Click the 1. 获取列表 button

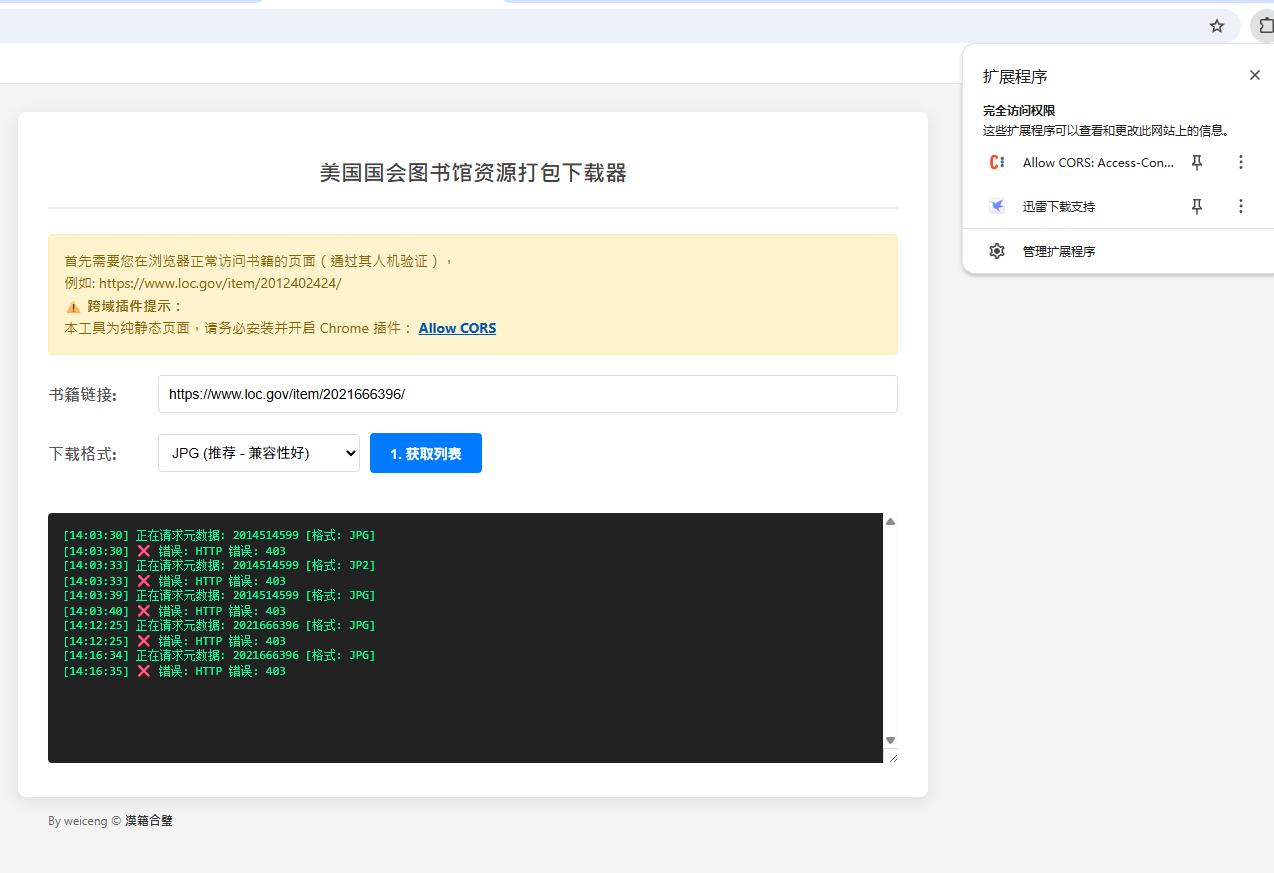click(x=426, y=453)
